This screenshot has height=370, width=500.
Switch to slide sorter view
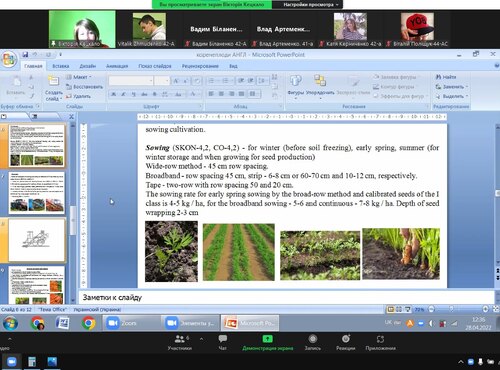[399, 309]
